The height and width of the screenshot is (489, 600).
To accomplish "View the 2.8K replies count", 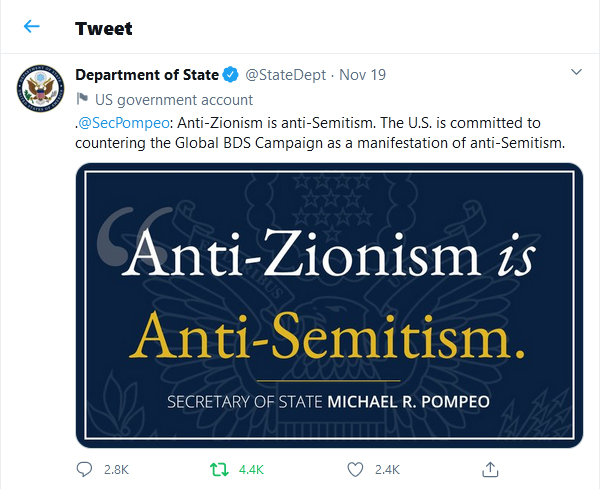I will [x=116, y=468].
